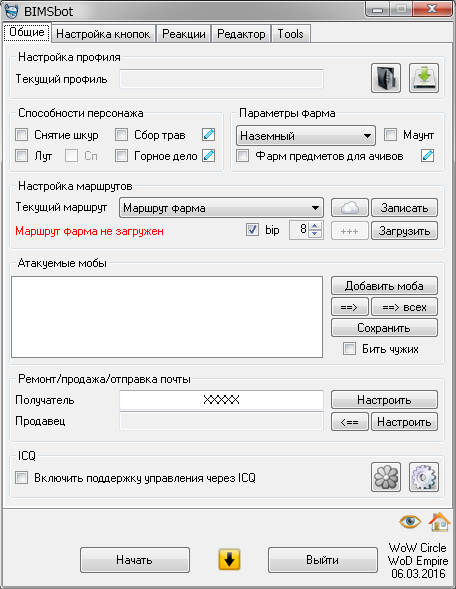Open ICQ flower icon button
Viewport: 456px width, 589px height.
(x=386, y=477)
